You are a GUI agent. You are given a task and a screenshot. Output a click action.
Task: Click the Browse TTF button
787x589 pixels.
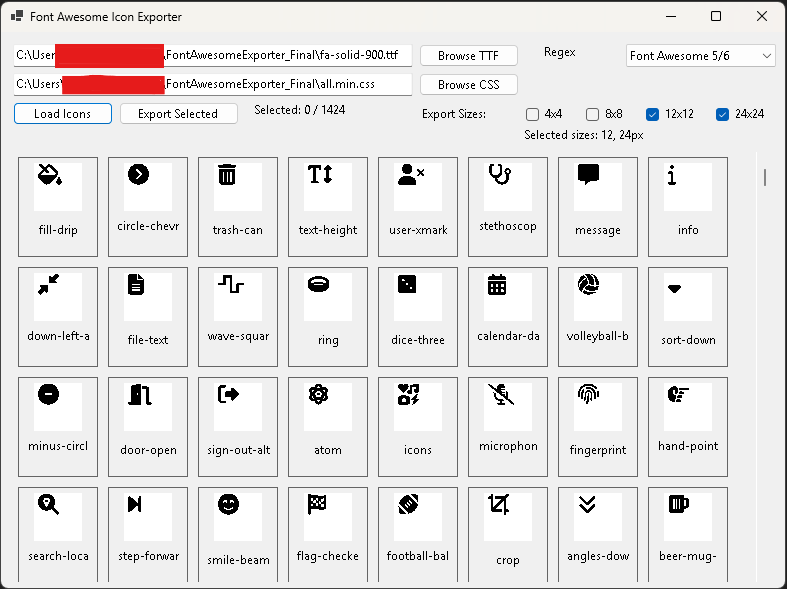pos(468,56)
